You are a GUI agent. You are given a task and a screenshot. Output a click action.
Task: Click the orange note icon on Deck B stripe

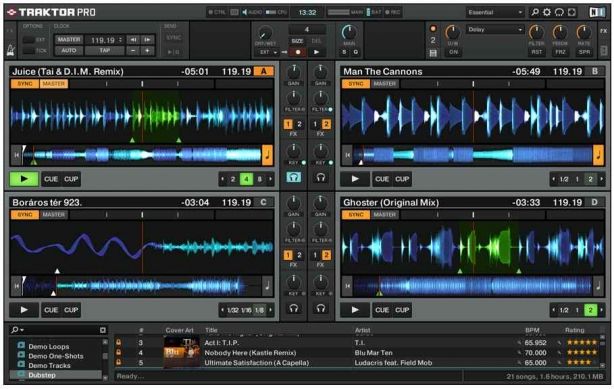pyautogui.click(x=598, y=155)
